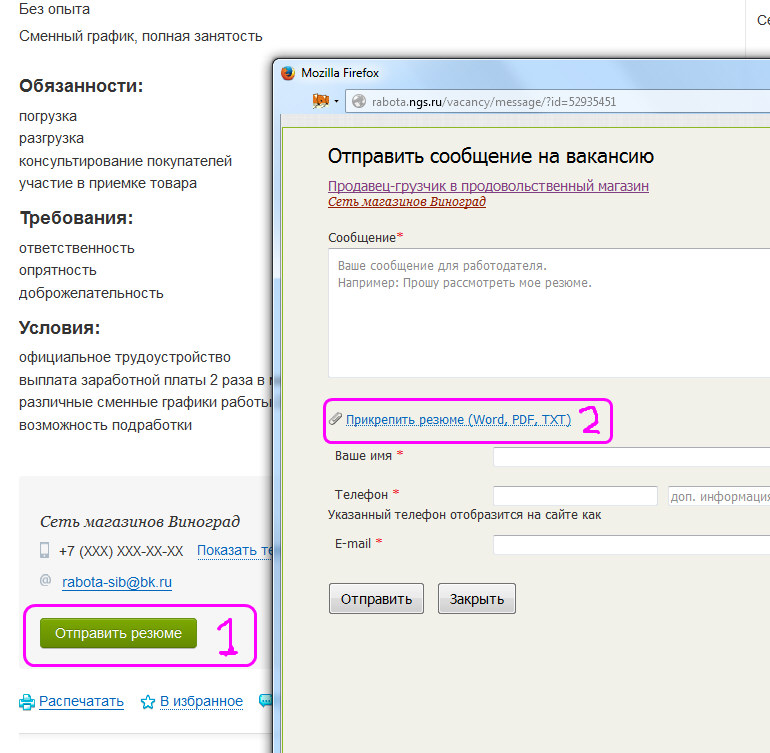Click the speech bubble icon after В избранное
The image size is (770, 753).
pos(266,700)
